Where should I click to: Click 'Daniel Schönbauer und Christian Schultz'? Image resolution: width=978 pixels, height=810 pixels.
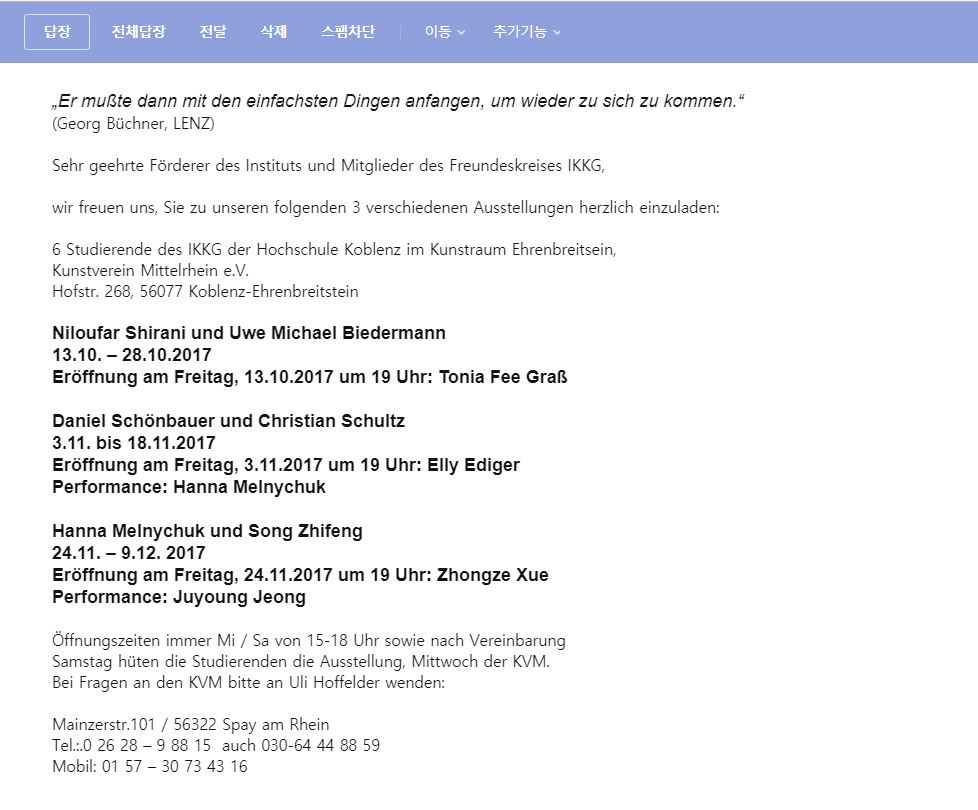point(229,421)
